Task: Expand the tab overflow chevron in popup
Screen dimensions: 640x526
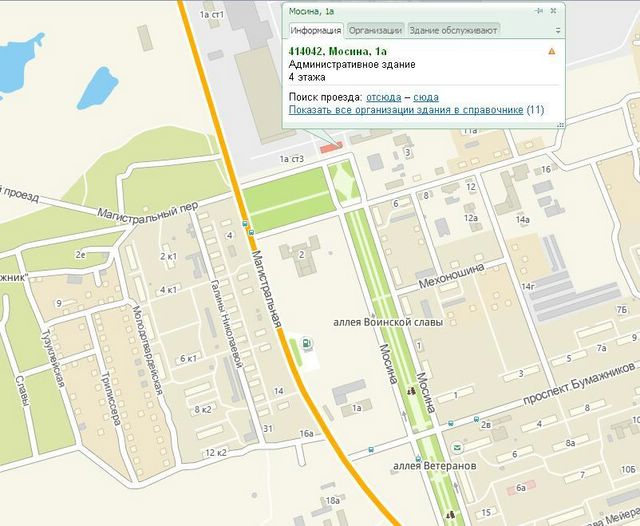Action: [558, 31]
